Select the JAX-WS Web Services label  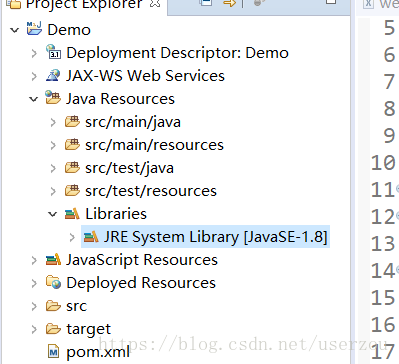tap(145, 75)
